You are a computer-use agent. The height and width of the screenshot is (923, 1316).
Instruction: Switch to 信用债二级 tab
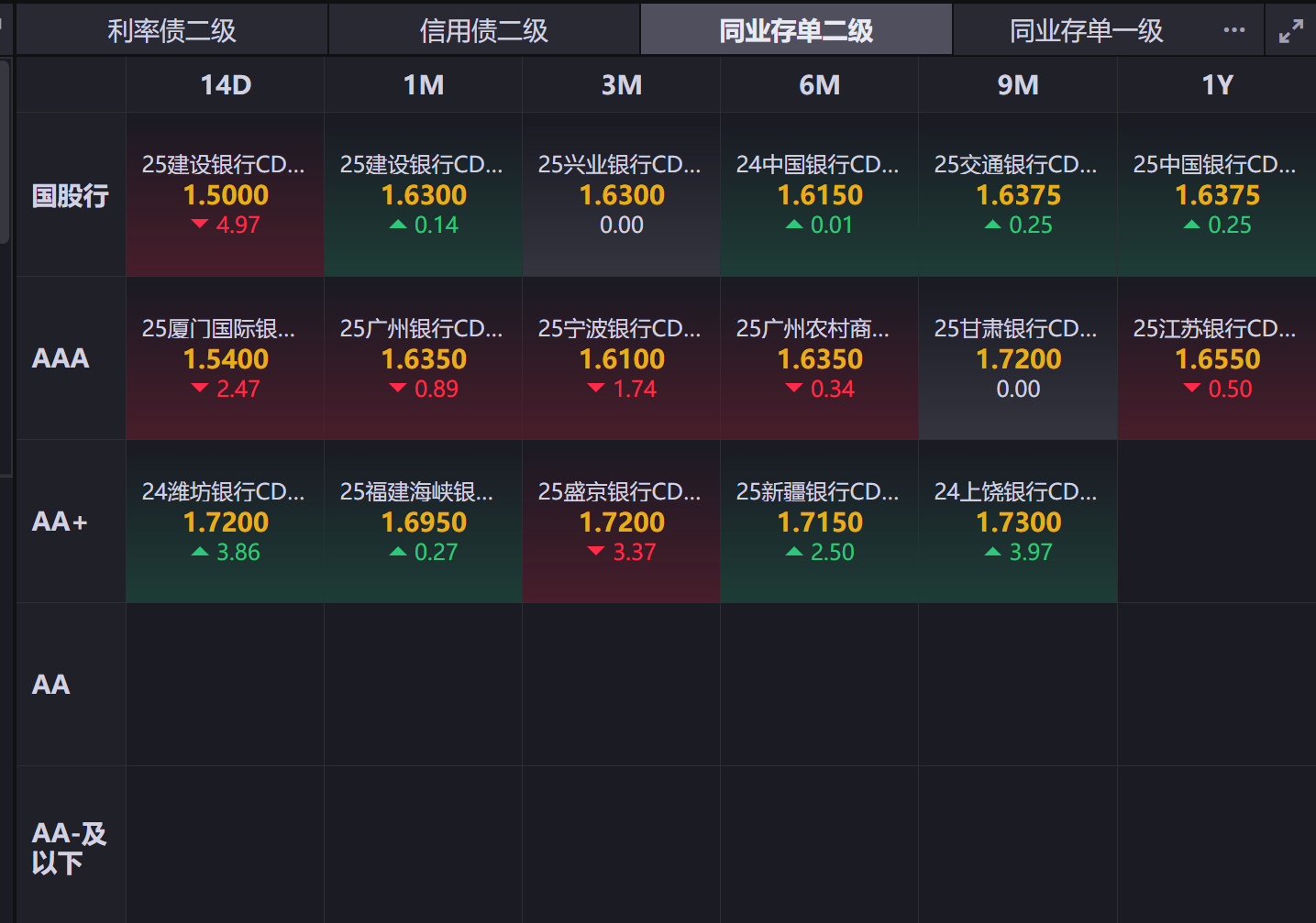[x=483, y=31]
